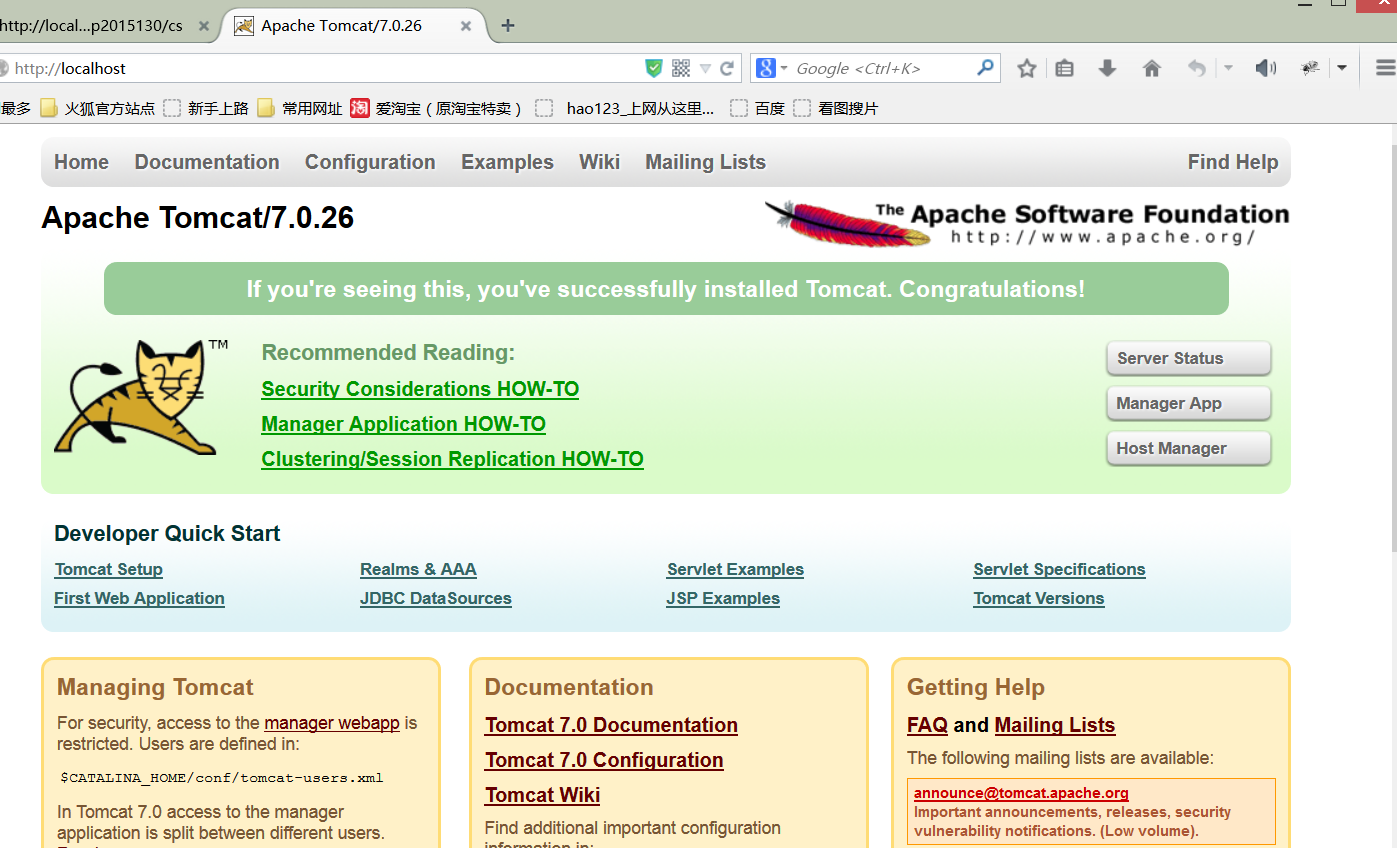Click the Firebug bug icon
This screenshot has width=1397, height=848.
coord(1310,68)
